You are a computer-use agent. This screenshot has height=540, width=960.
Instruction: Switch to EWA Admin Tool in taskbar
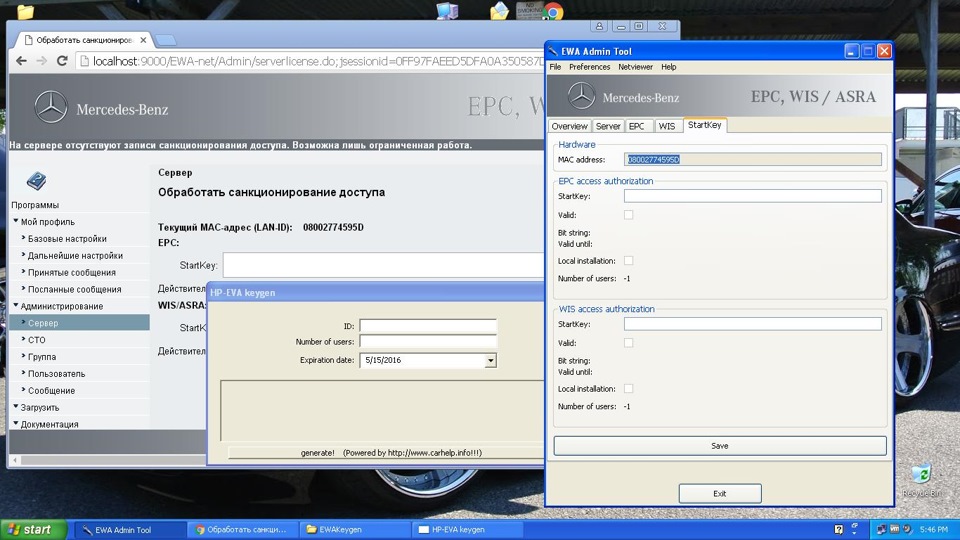coord(130,530)
